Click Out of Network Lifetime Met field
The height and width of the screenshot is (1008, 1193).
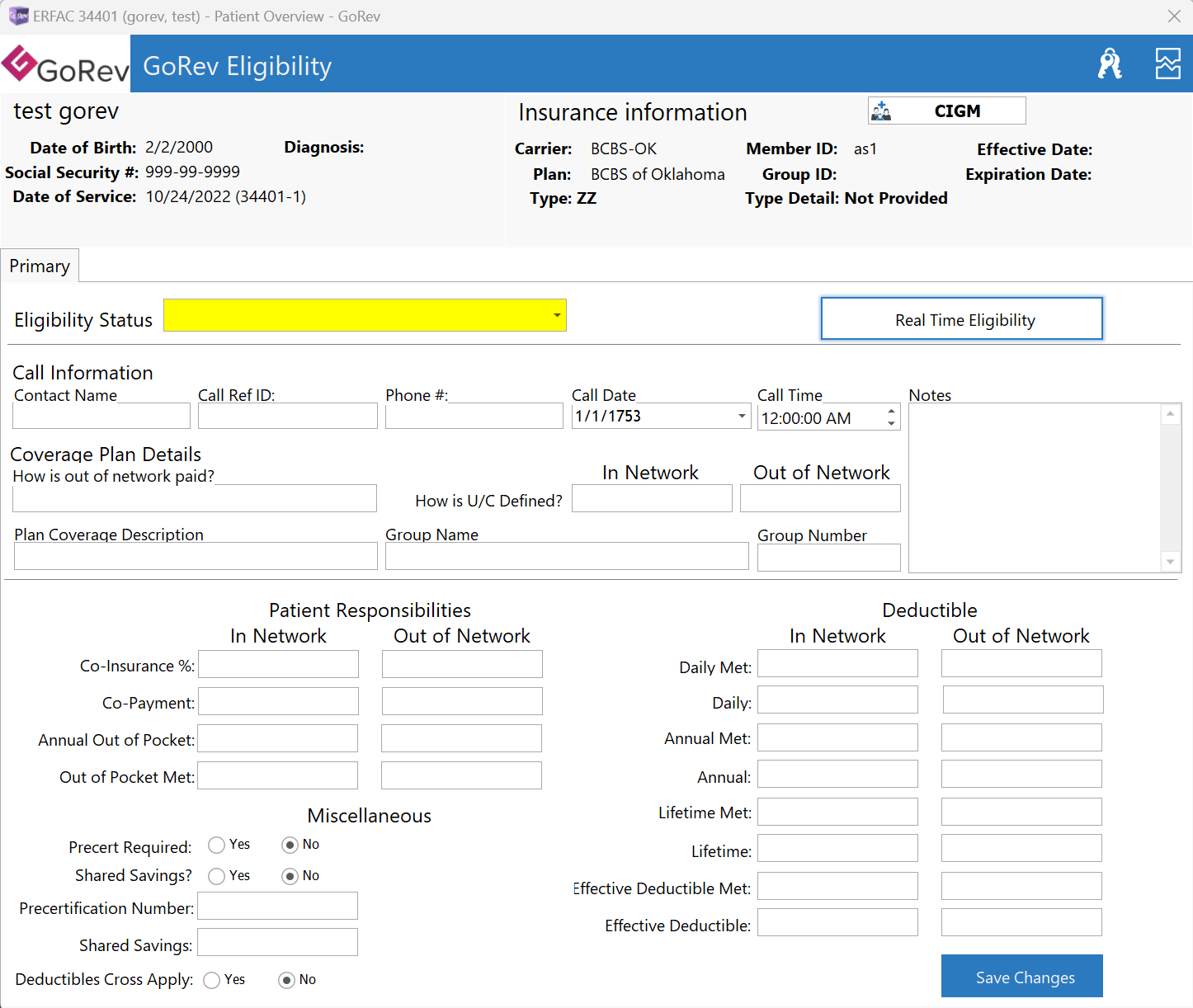click(1021, 812)
